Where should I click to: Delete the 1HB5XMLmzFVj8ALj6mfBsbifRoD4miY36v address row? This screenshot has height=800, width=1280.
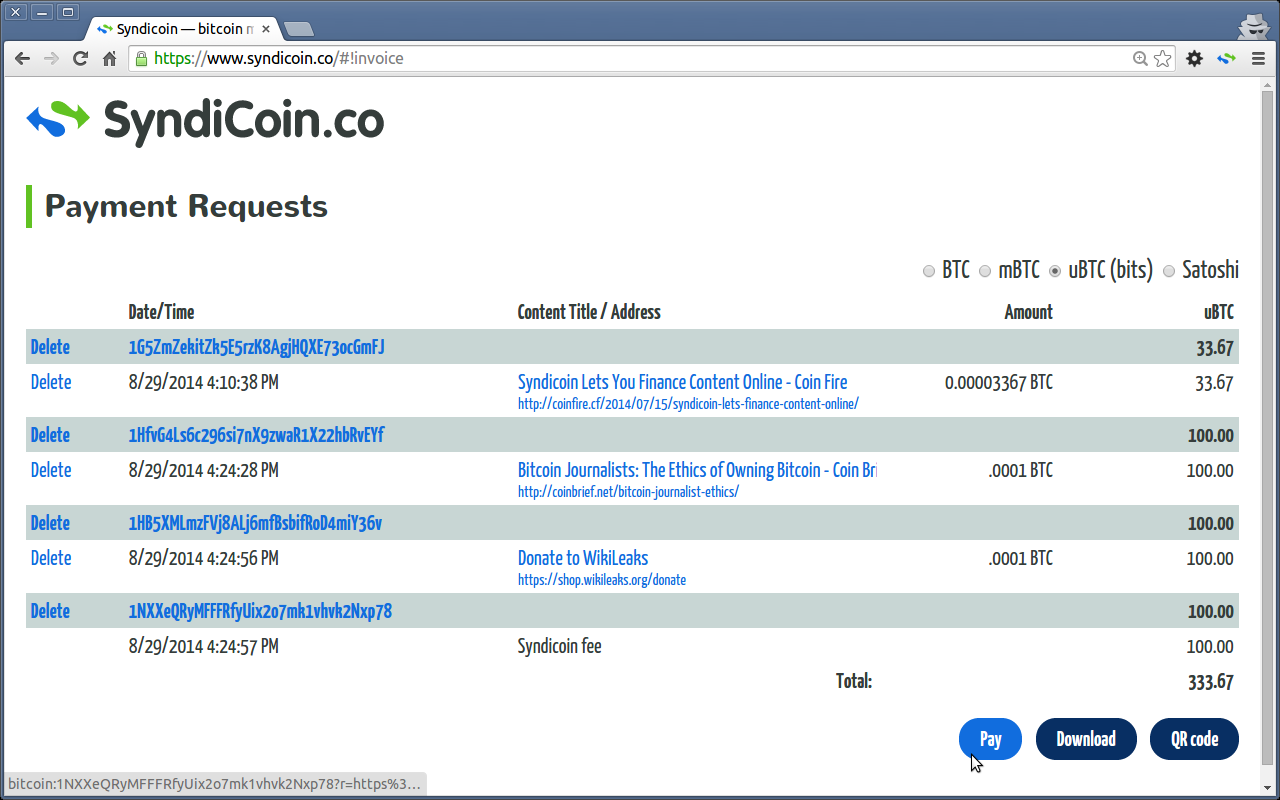point(50,523)
